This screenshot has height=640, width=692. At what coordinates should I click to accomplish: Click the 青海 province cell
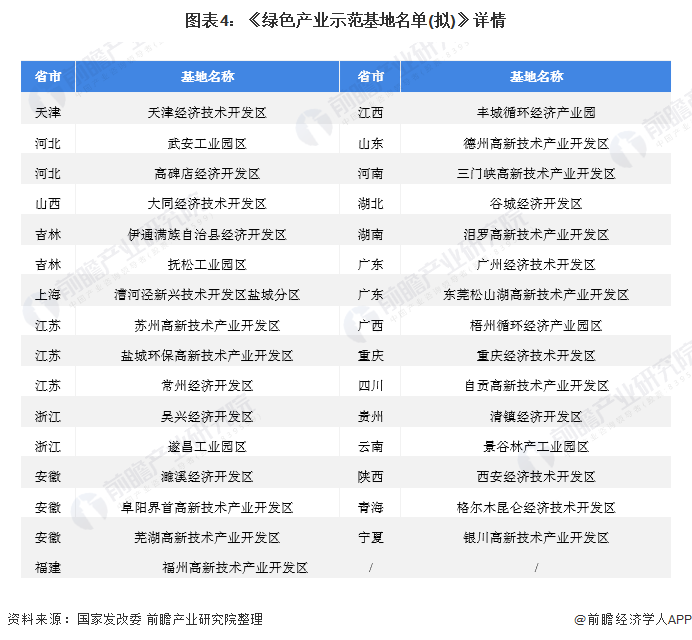(370, 507)
